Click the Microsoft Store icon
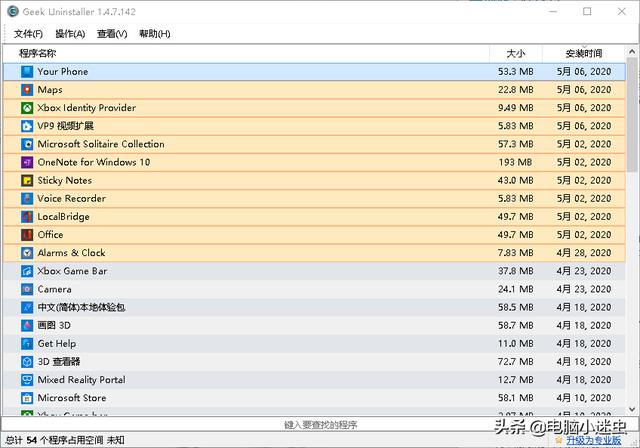 [27, 398]
